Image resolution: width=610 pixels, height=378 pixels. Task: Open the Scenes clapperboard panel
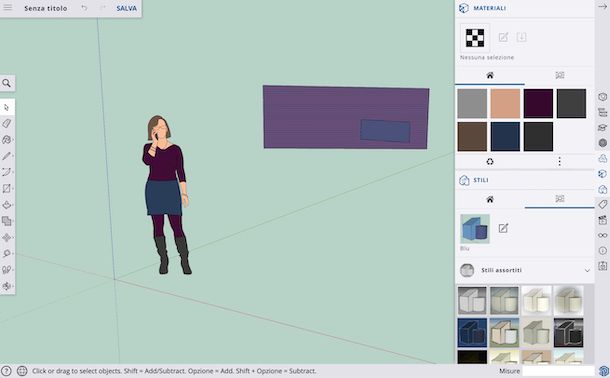pos(603,220)
